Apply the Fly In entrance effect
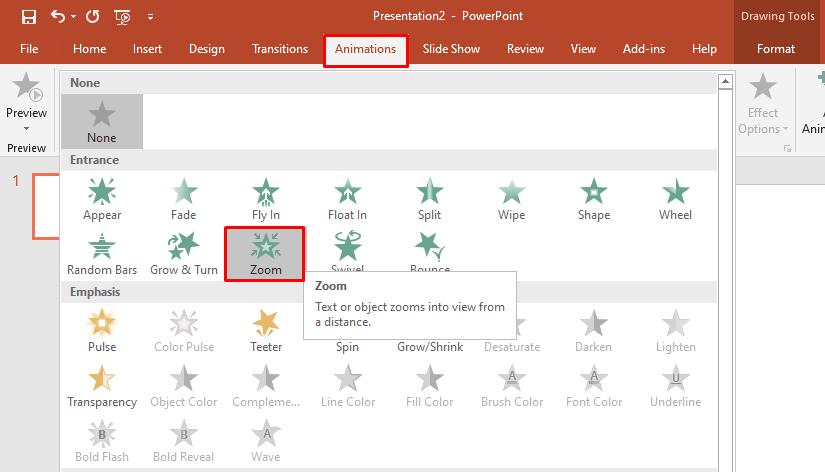 pyautogui.click(x=265, y=198)
